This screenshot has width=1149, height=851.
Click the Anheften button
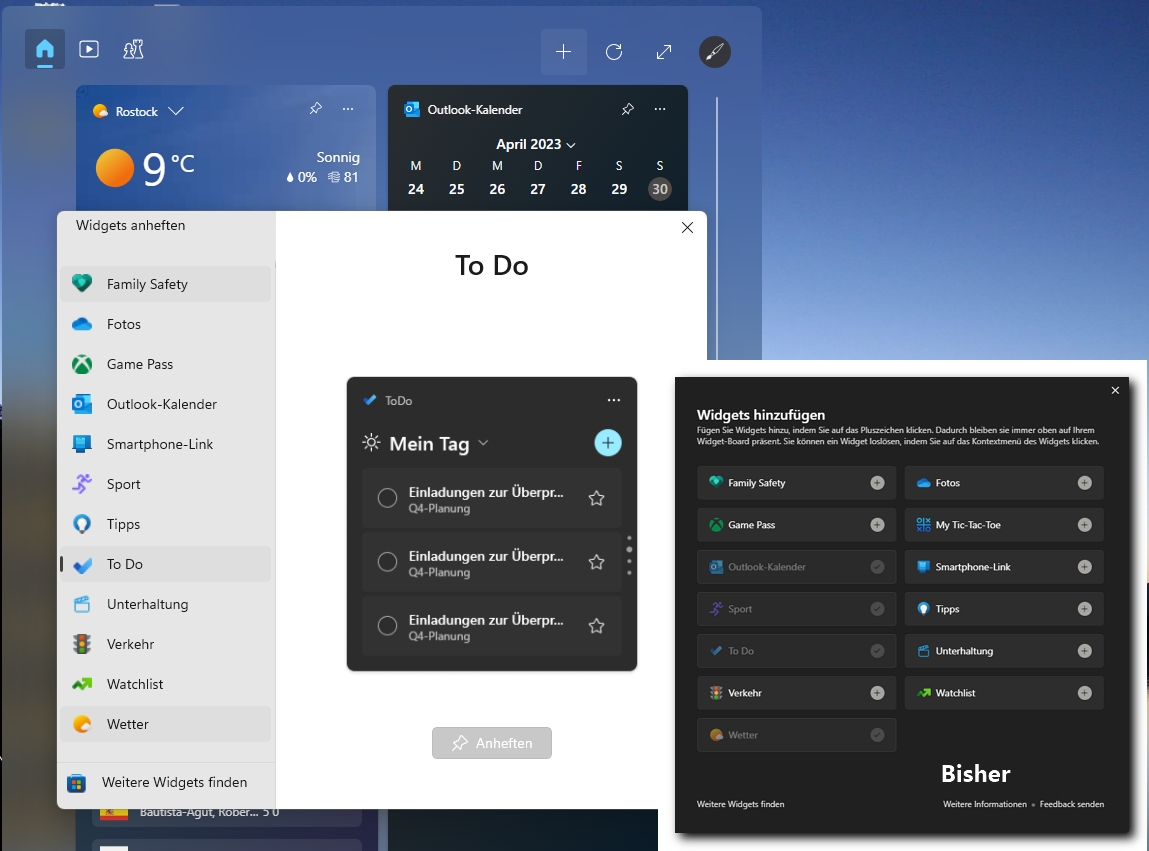(492, 743)
